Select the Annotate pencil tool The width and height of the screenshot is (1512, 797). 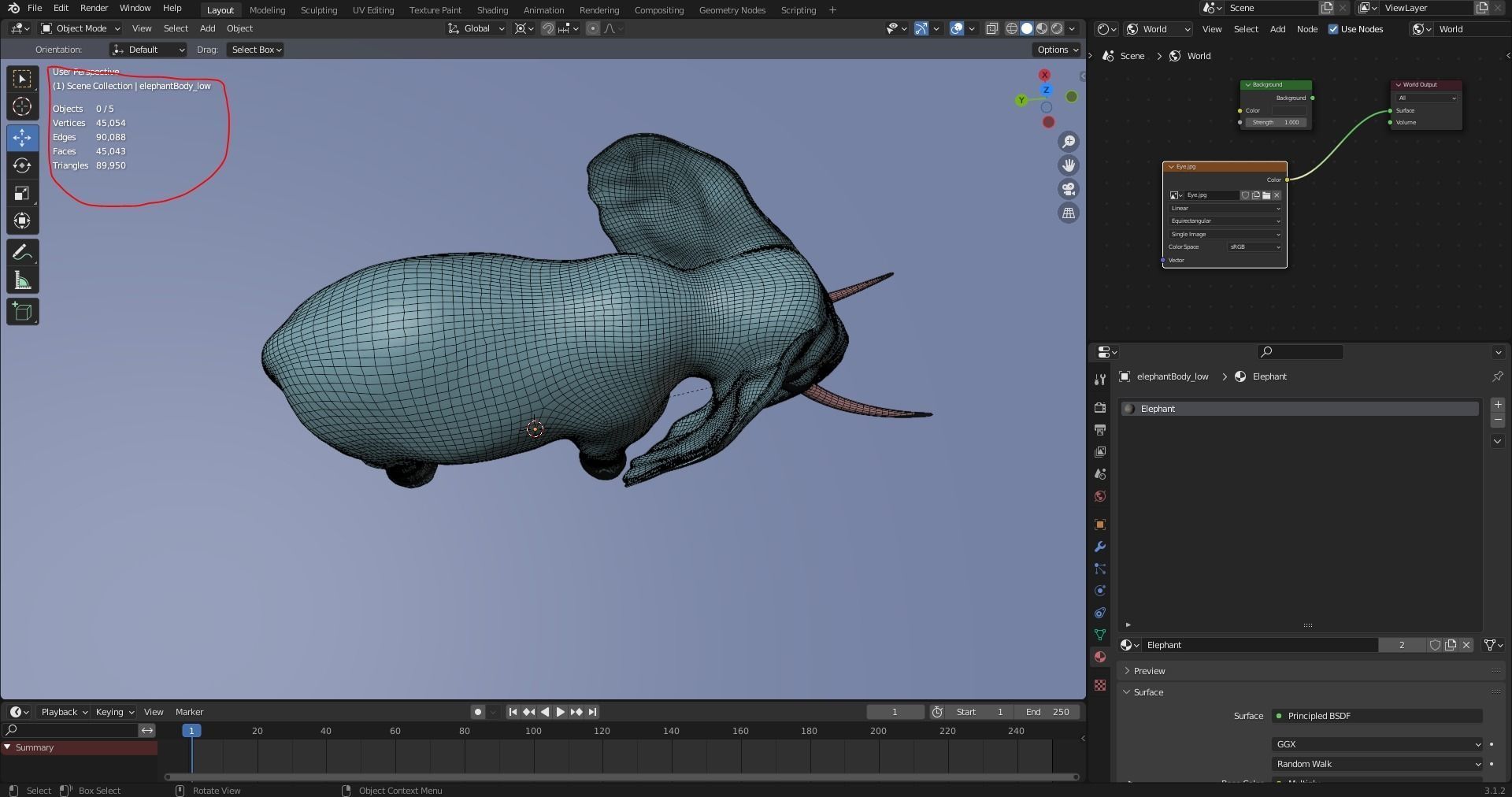[x=22, y=253]
